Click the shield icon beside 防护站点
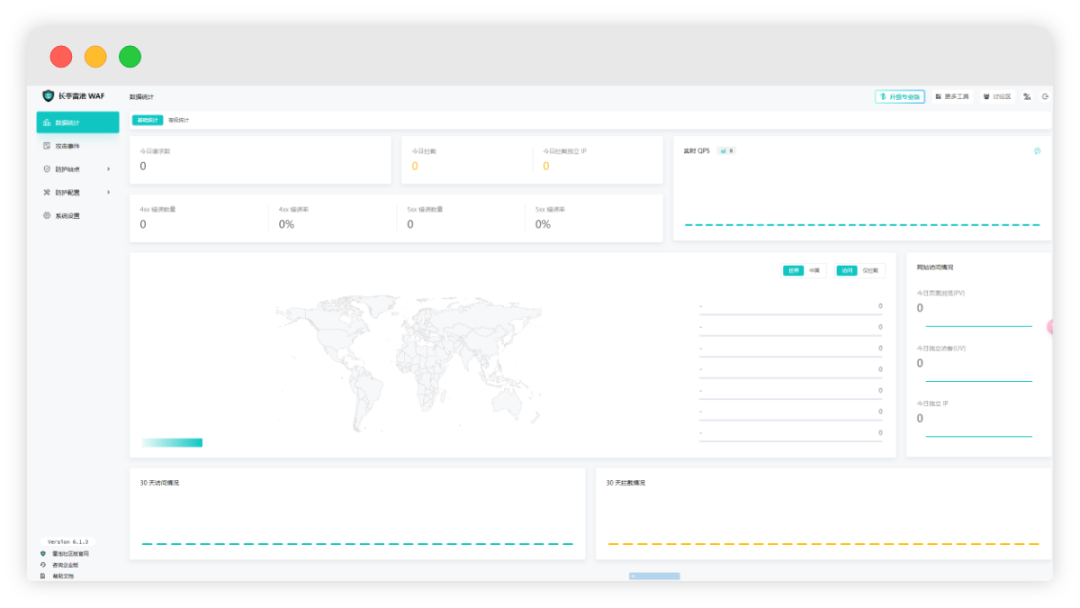1080x608 pixels. pyautogui.click(x=47, y=169)
